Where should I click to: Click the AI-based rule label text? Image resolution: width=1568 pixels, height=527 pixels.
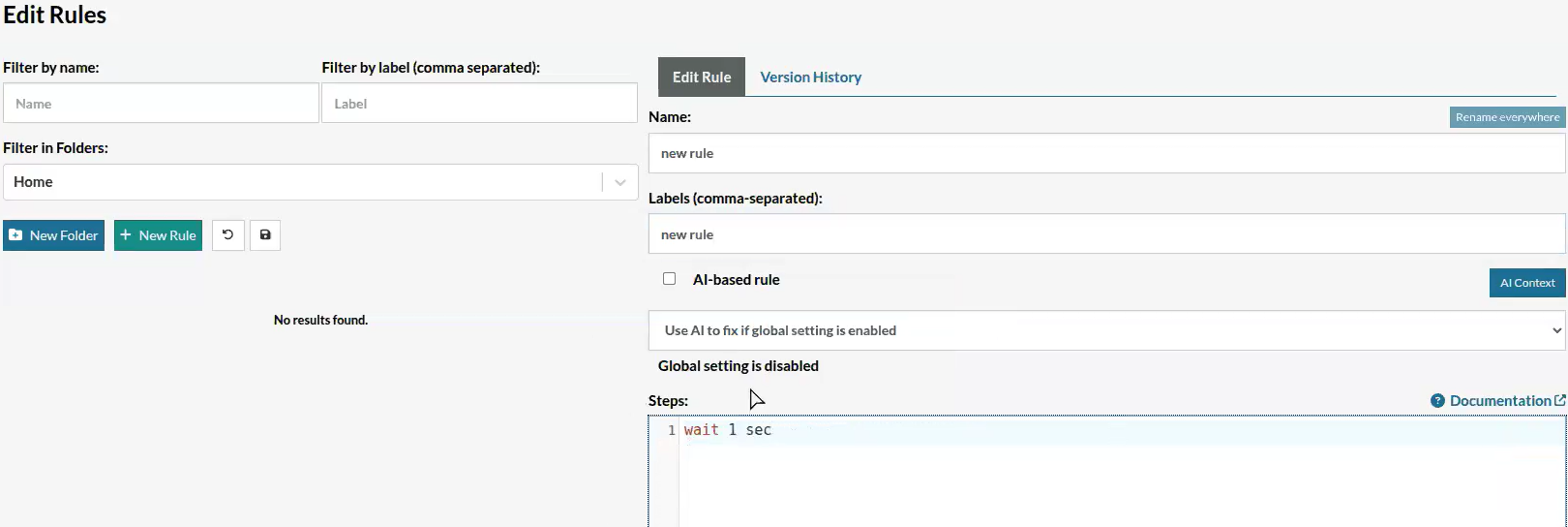pyautogui.click(x=736, y=280)
